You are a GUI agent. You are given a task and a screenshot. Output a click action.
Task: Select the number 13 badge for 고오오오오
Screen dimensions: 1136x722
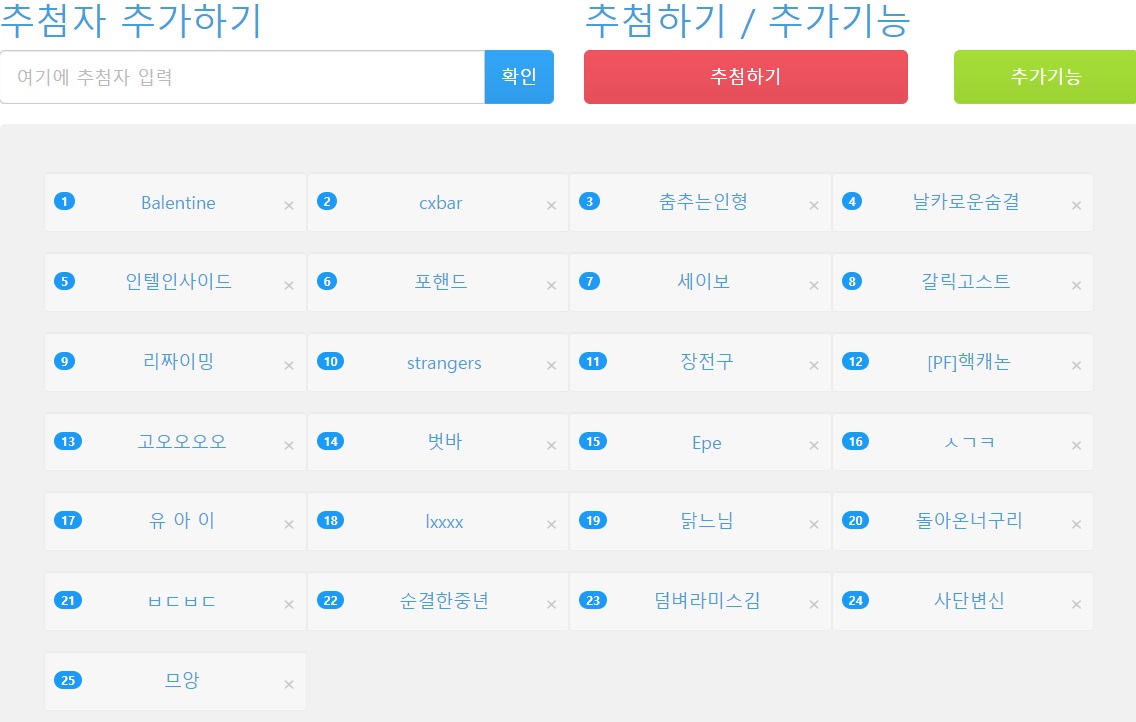(69, 442)
